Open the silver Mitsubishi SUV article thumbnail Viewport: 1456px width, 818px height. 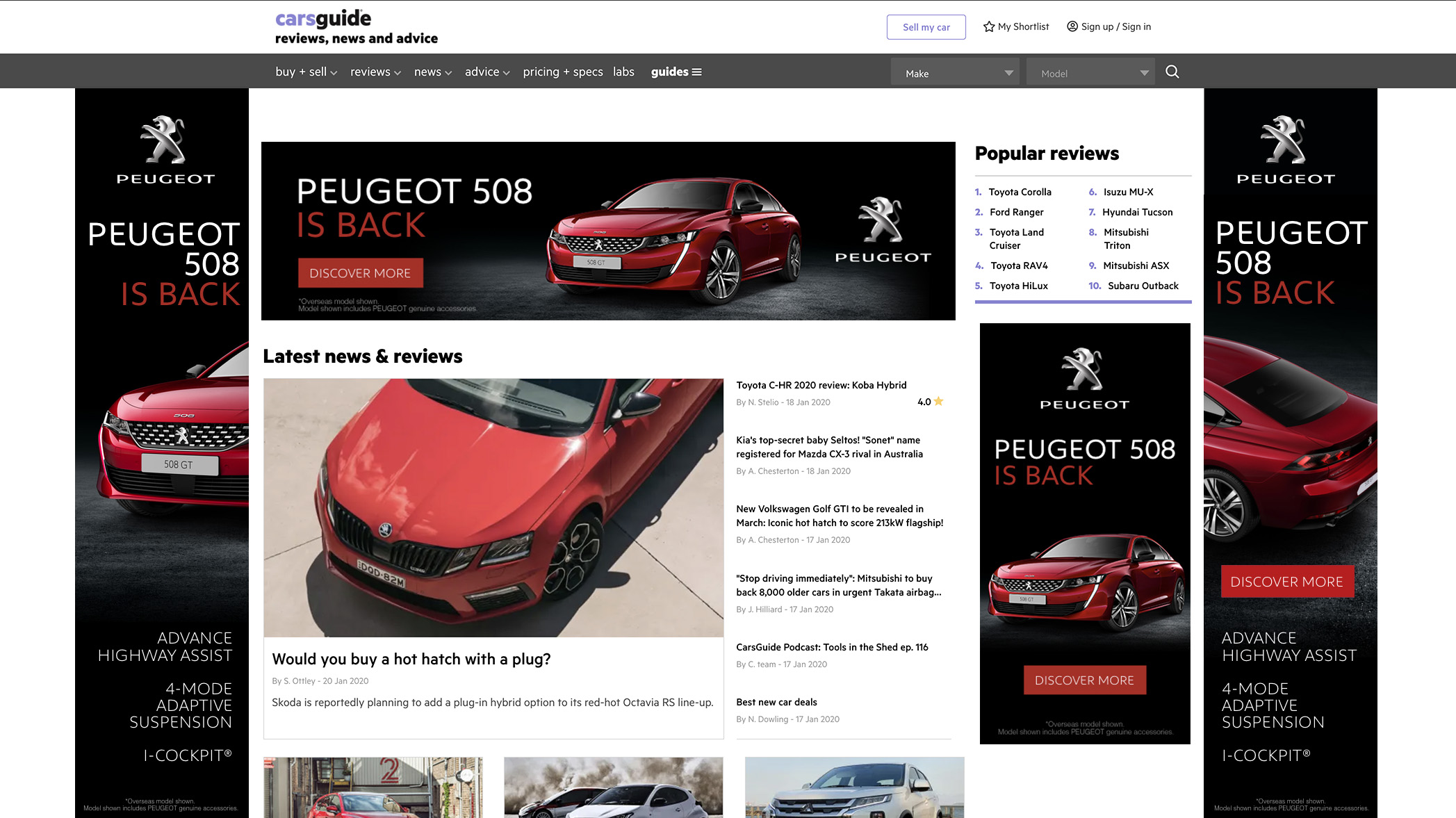coord(854,787)
